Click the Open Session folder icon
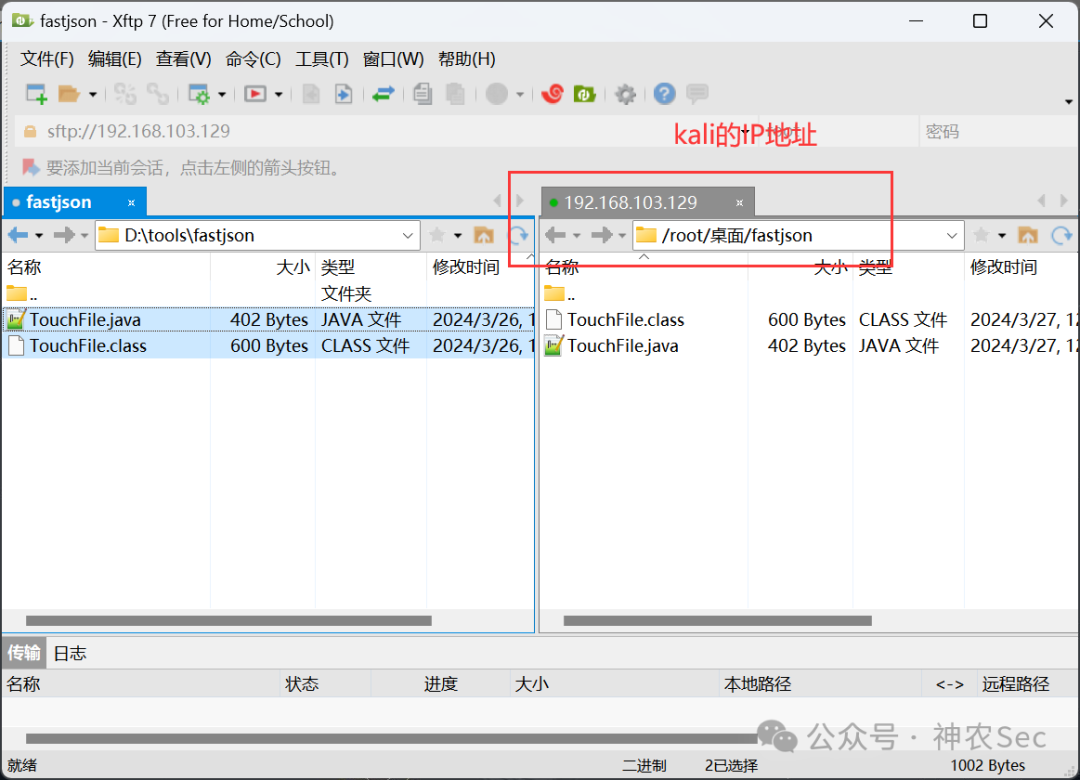Viewport: 1080px width, 780px height. (x=69, y=94)
